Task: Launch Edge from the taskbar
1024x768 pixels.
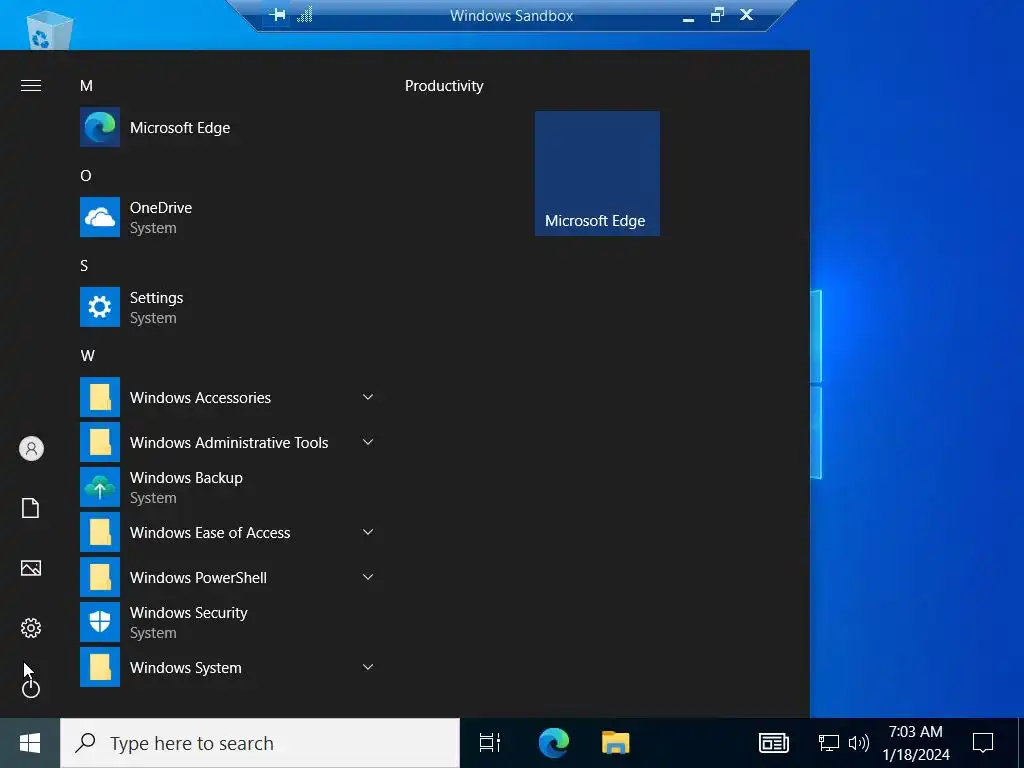Action: tap(554, 743)
